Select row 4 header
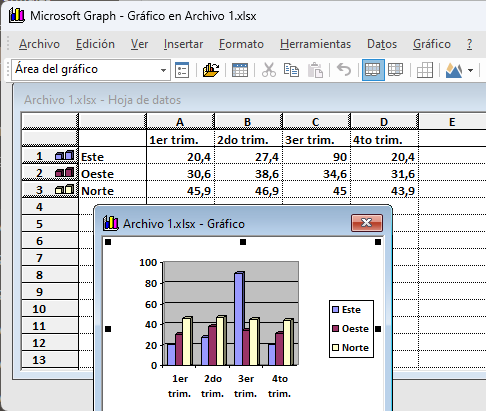The width and height of the screenshot is (486, 411). click(x=50, y=207)
